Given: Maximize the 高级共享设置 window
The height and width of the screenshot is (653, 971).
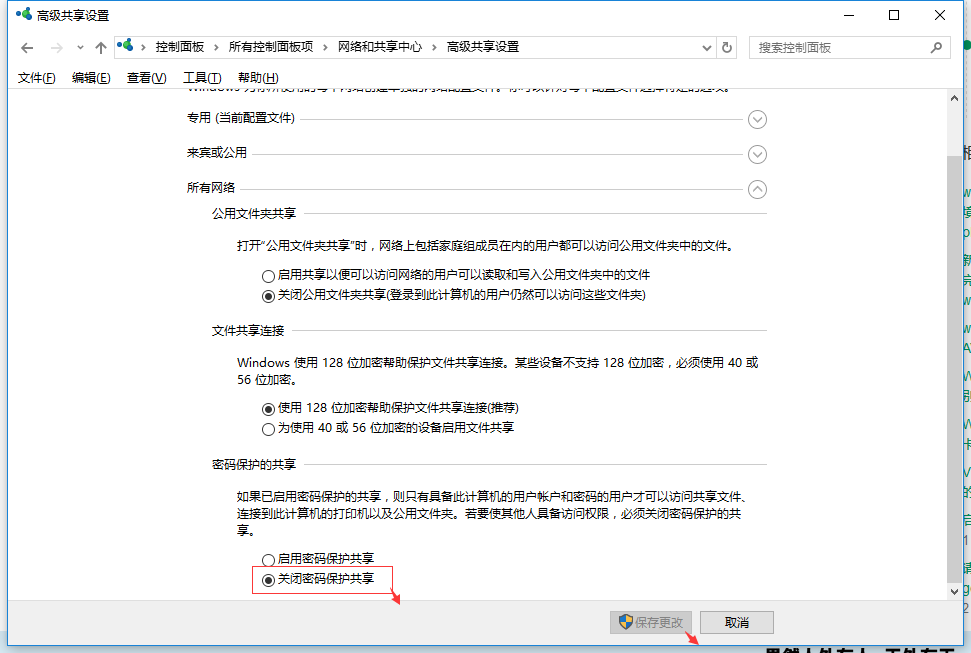Looking at the screenshot, I should [x=894, y=15].
